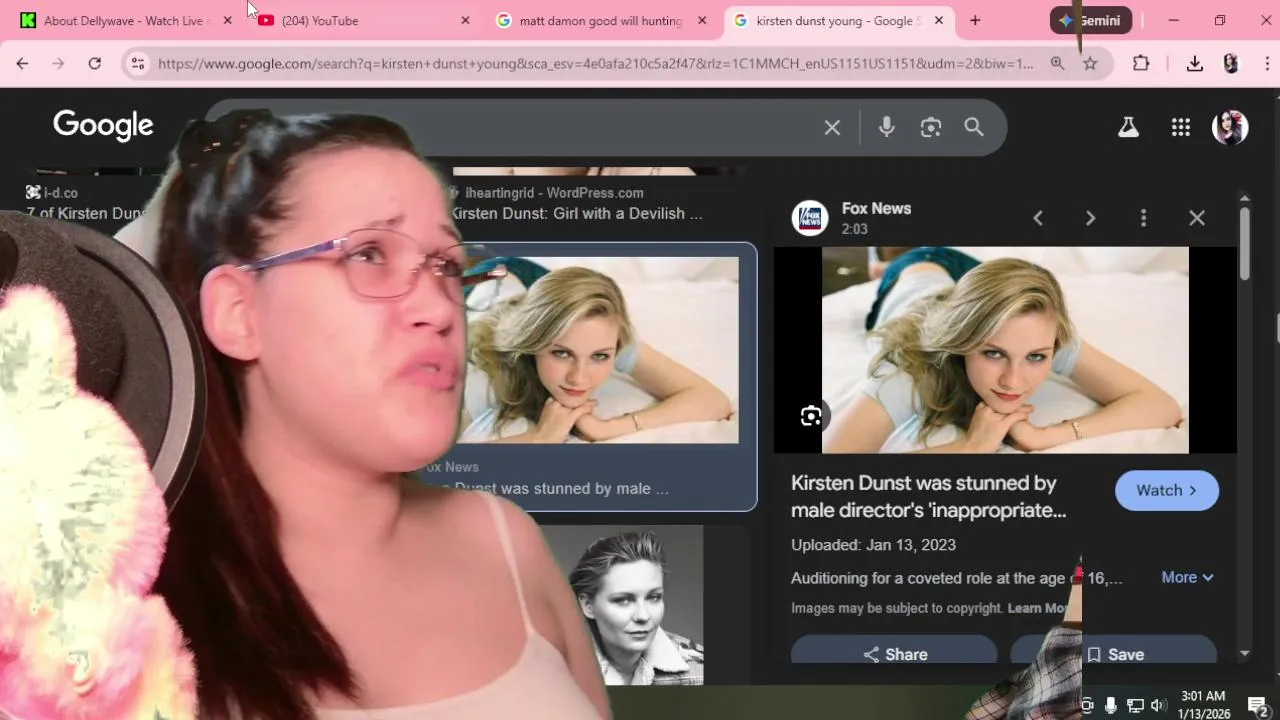The height and width of the screenshot is (720, 1280).
Task: Click the preview panel scrollbar
Action: point(1244,243)
